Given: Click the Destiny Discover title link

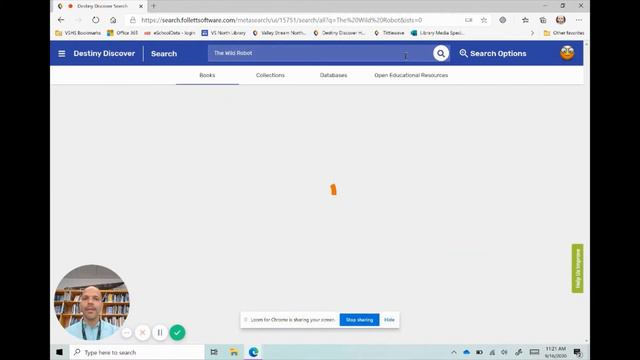Looking at the screenshot, I should coord(104,53).
